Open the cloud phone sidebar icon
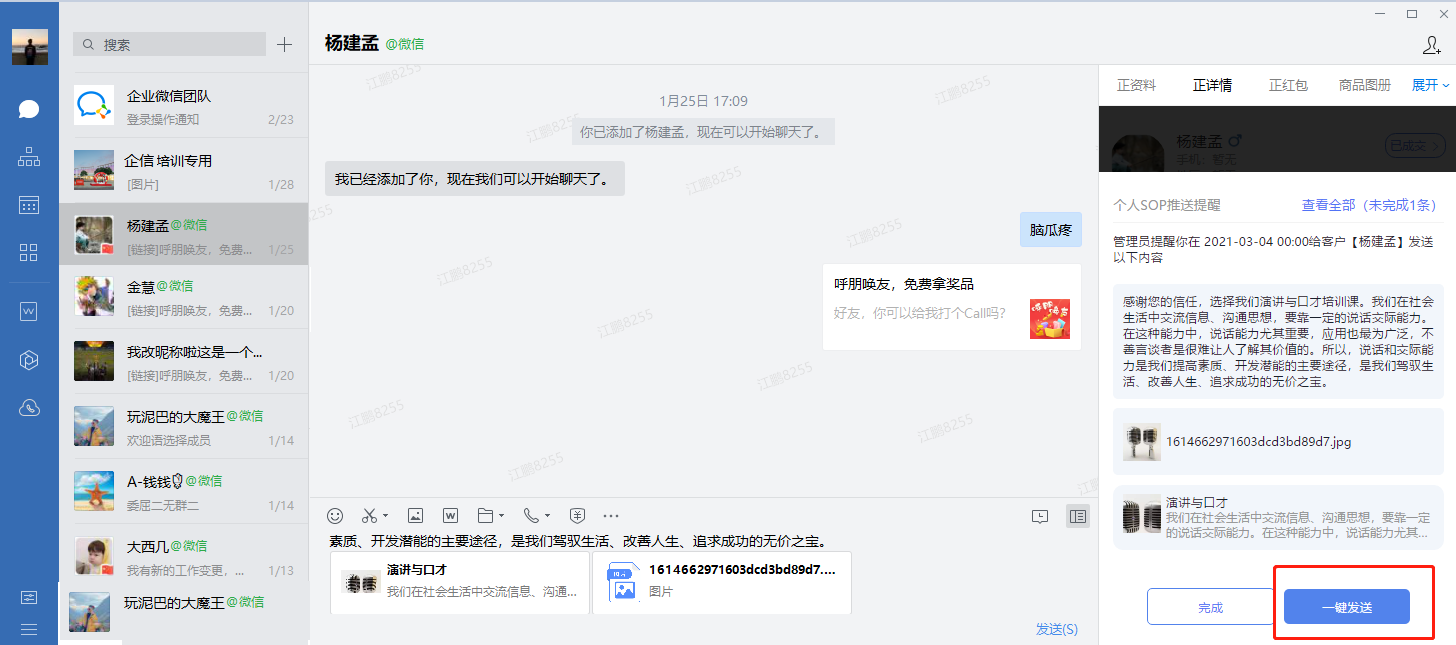1456x645 pixels. pyautogui.click(x=29, y=407)
